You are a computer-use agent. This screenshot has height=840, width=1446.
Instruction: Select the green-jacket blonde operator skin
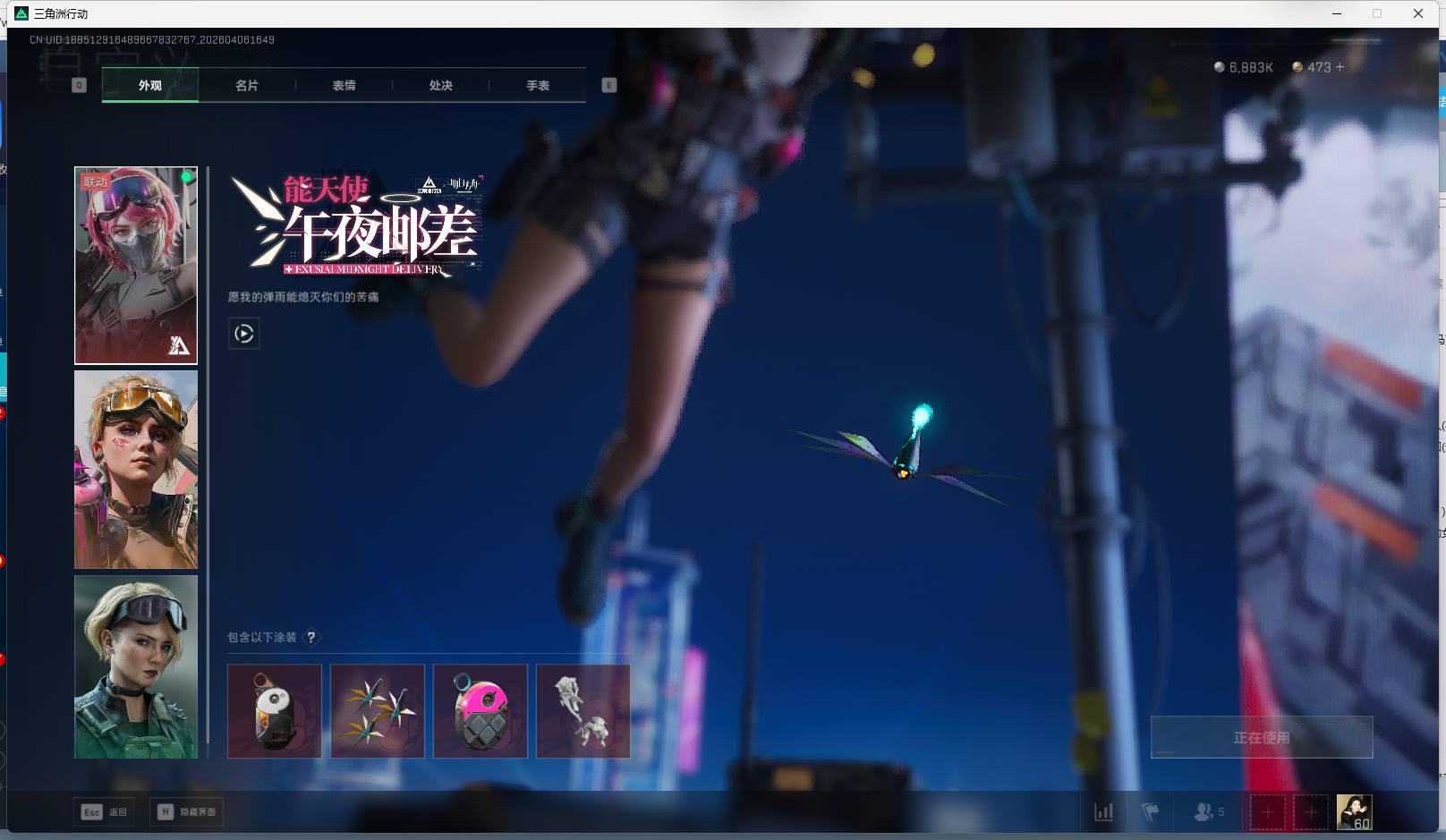point(136,667)
